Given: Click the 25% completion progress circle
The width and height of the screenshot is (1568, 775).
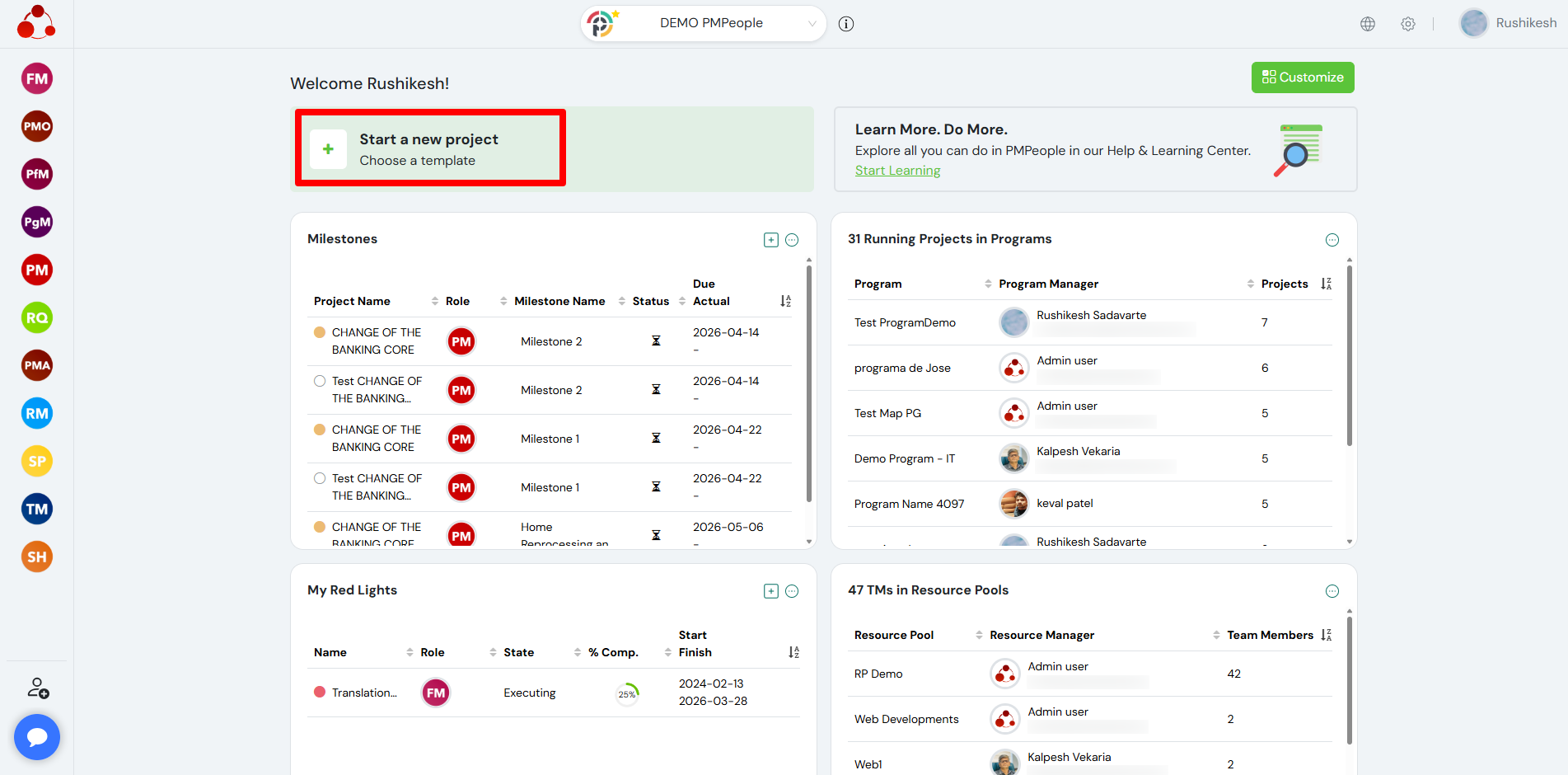Looking at the screenshot, I should (x=627, y=694).
